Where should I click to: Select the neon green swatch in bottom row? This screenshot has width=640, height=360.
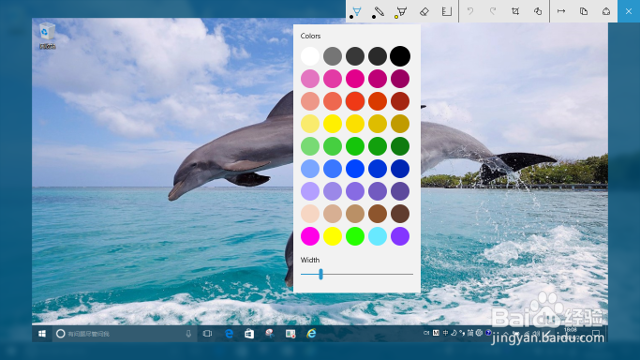click(355, 236)
